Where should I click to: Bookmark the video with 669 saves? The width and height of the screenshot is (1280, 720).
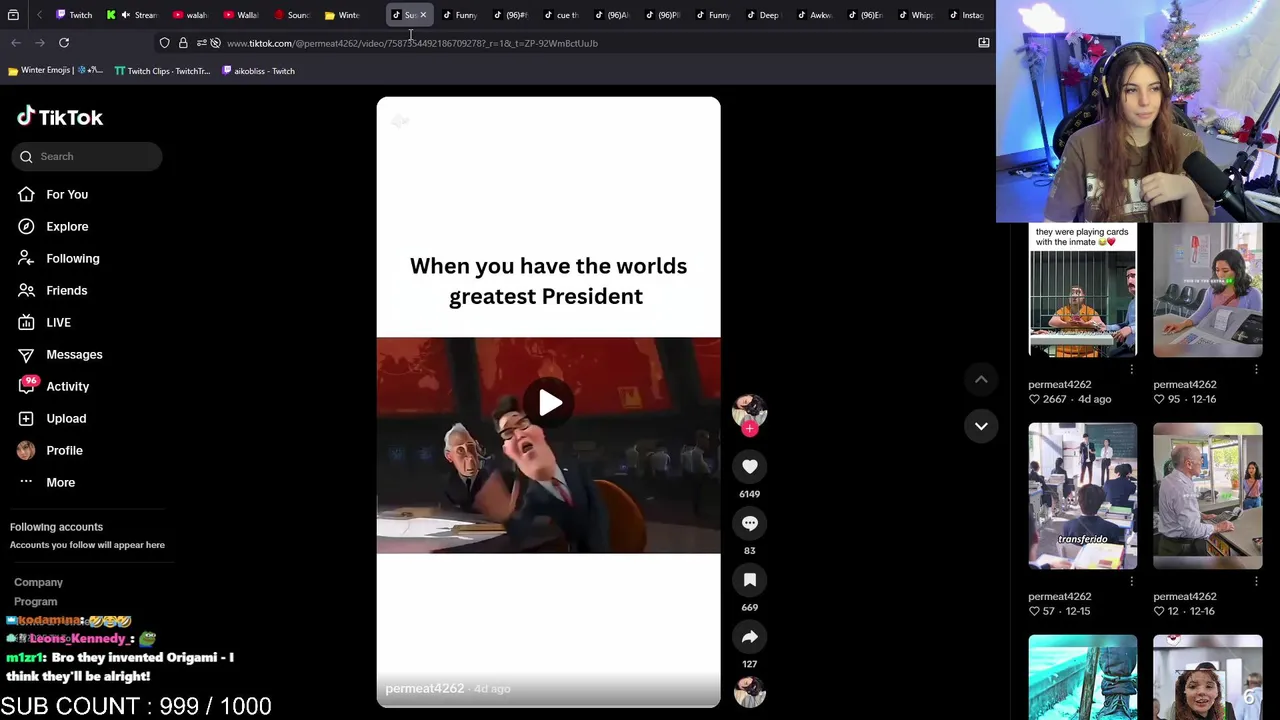[x=750, y=580]
